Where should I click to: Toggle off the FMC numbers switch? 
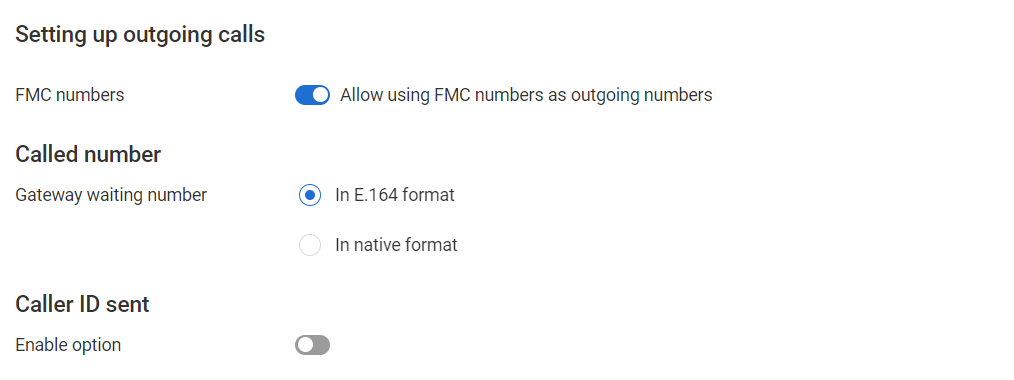(x=312, y=95)
